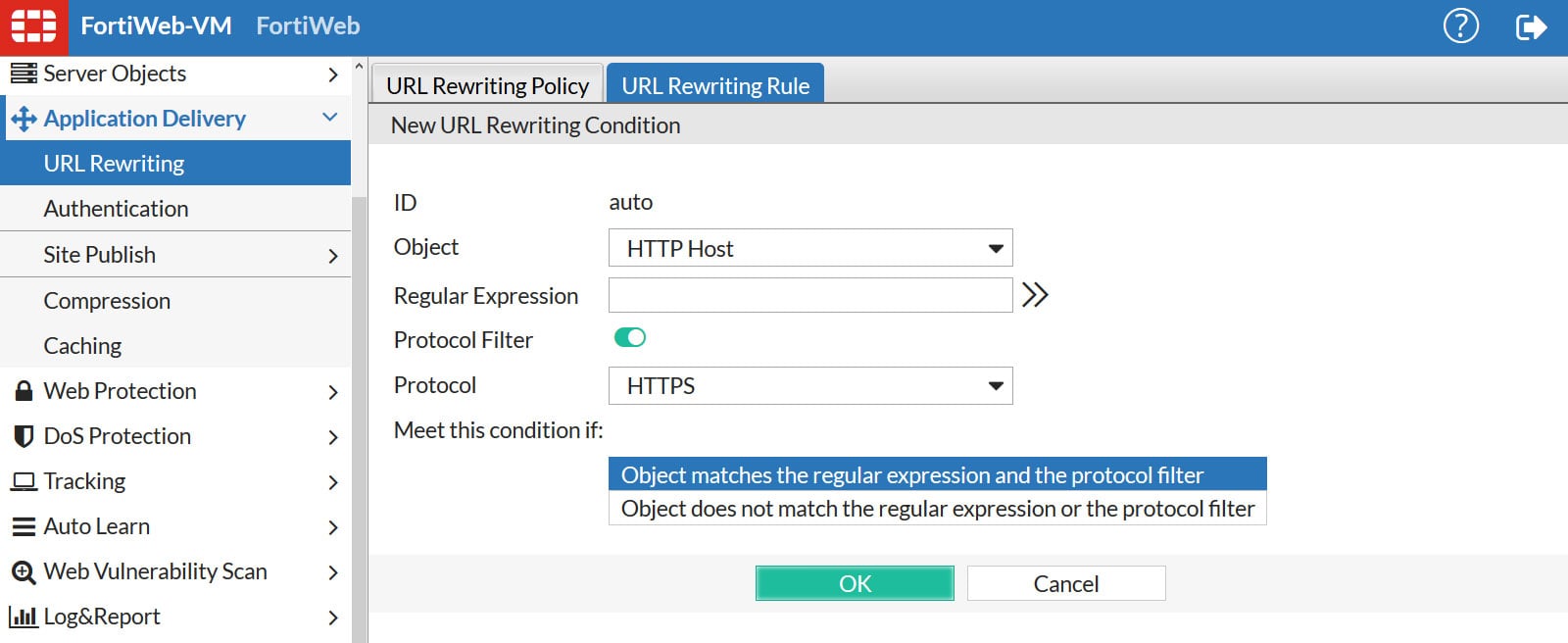This screenshot has height=643, width=1568.
Task: Click the Web Protection lock icon
Action: [x=24, y=391]
